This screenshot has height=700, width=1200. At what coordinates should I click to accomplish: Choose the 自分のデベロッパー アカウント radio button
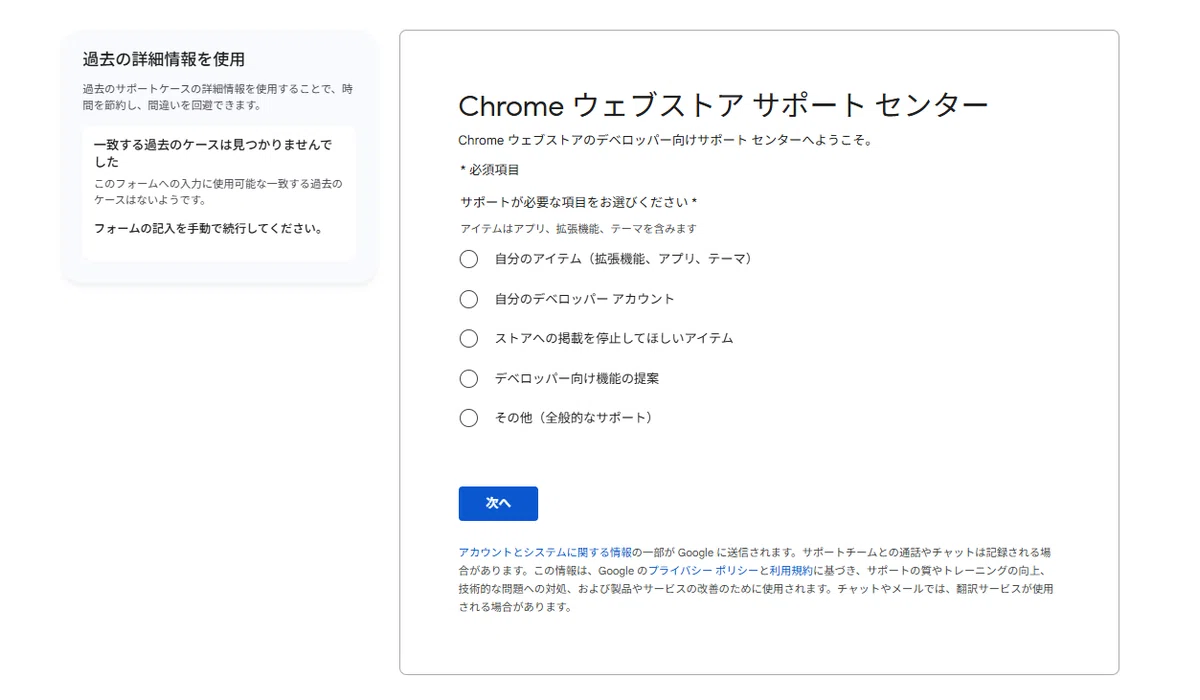469,299
